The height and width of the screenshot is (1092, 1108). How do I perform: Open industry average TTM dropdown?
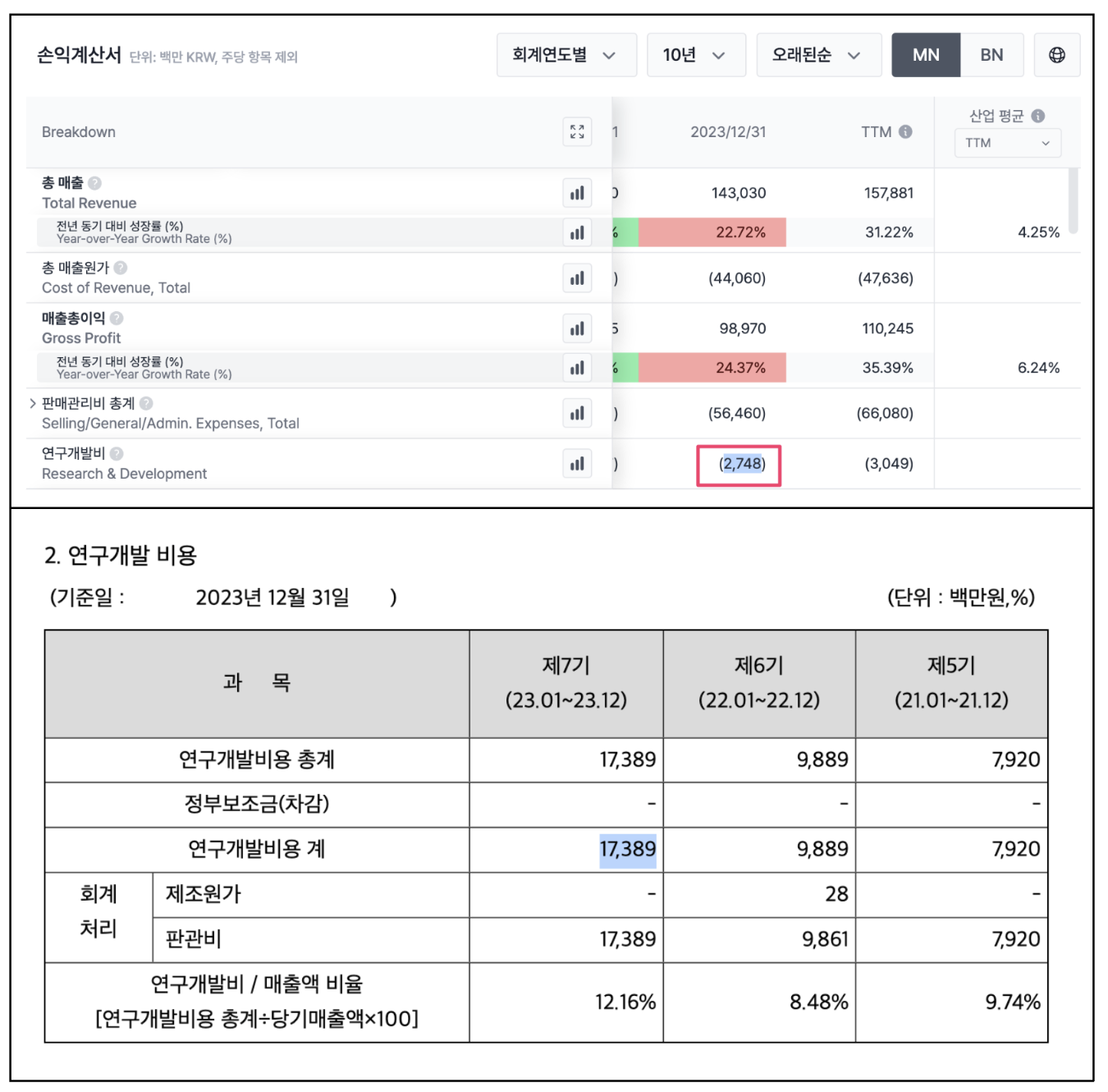point(1007,143)
